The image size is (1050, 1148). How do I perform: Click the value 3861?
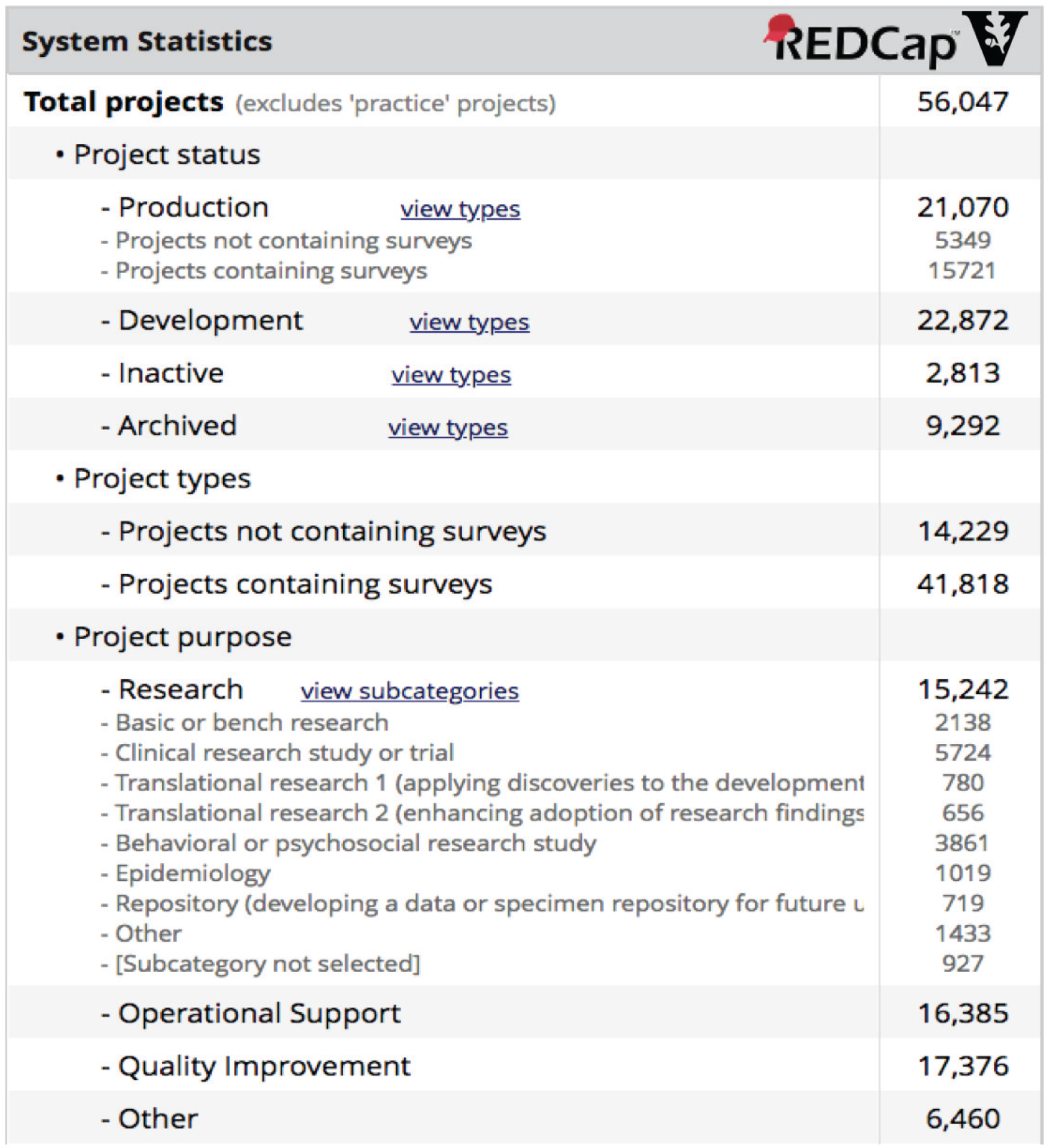962,844
